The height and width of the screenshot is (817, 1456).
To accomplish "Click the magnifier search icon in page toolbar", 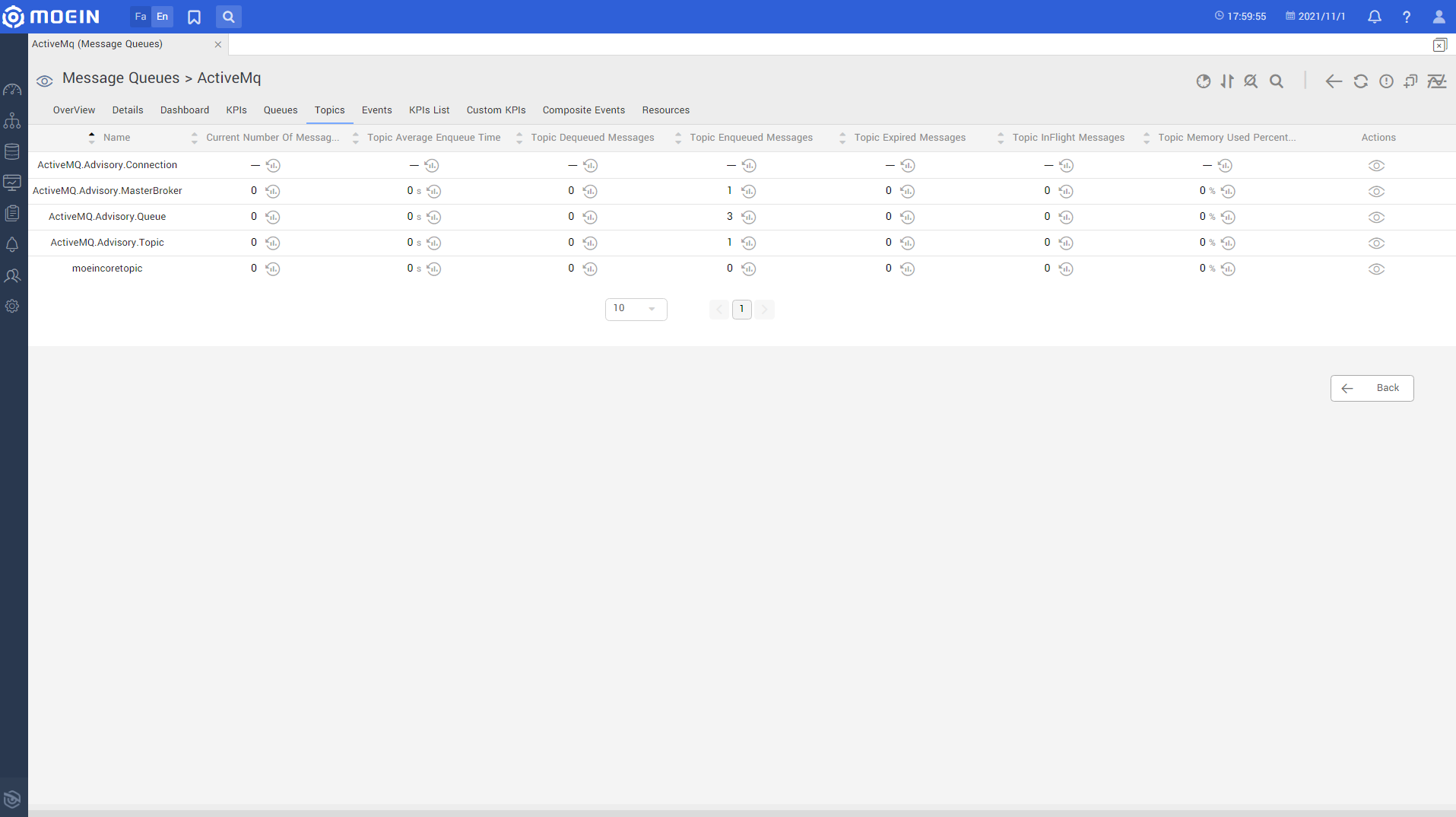I will (x=1277, y=81).
